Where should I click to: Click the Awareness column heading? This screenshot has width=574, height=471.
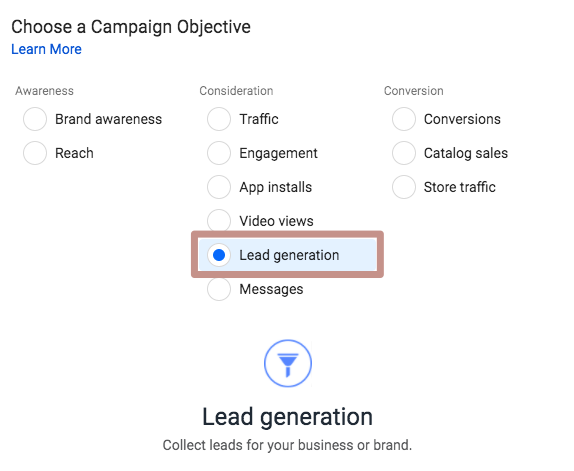(44, 91)
